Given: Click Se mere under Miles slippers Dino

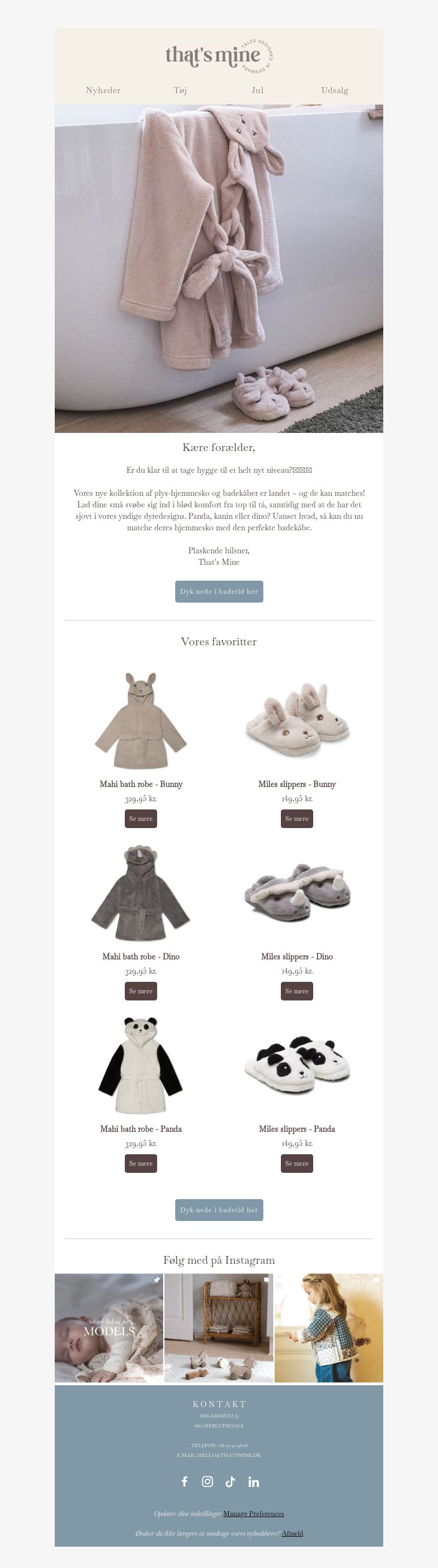Looking at the screenshot, I should (297, 991).
